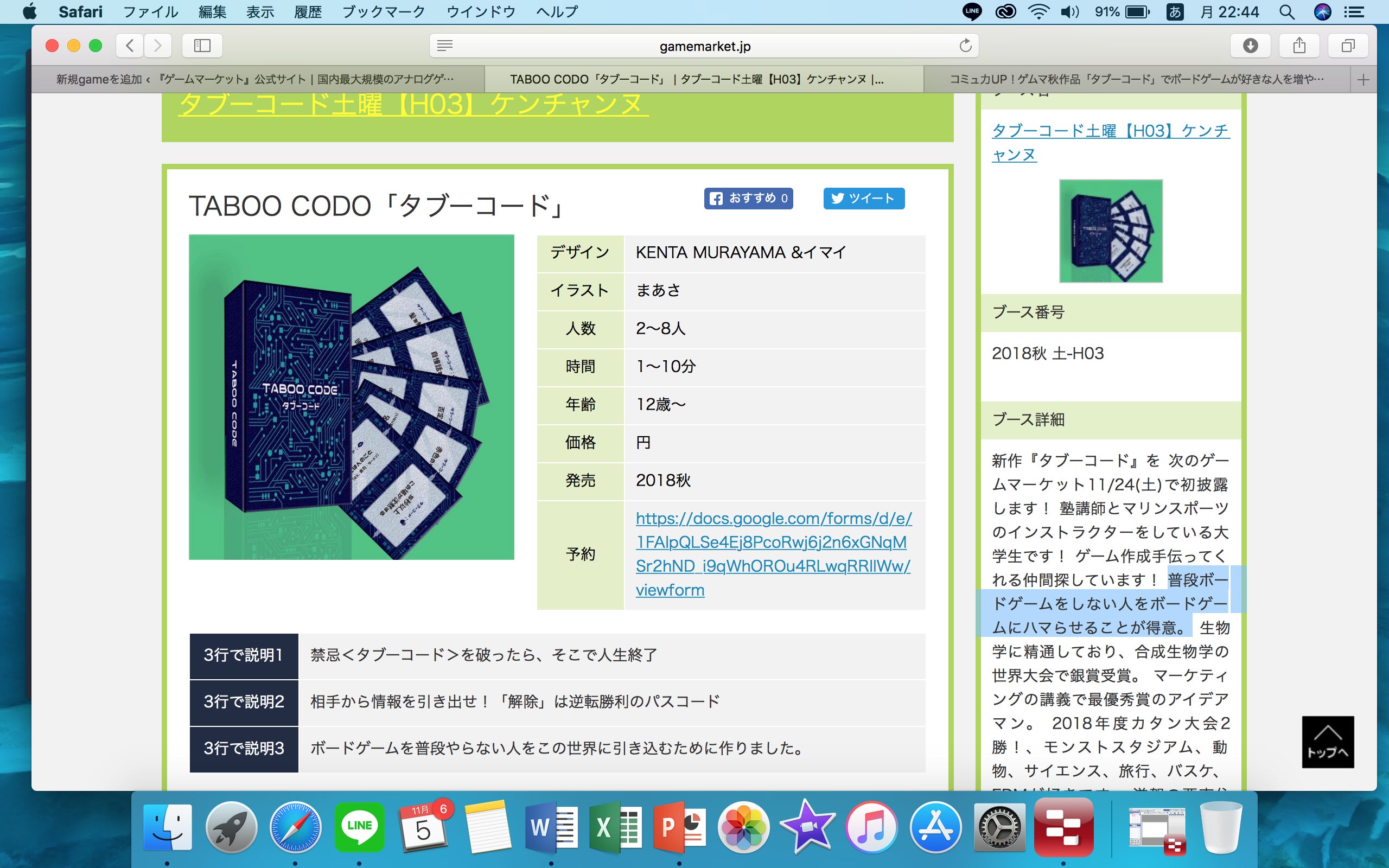Open the Safari downloads button
This screenshot has width=1389, height=868.
tap(1250, 46)
